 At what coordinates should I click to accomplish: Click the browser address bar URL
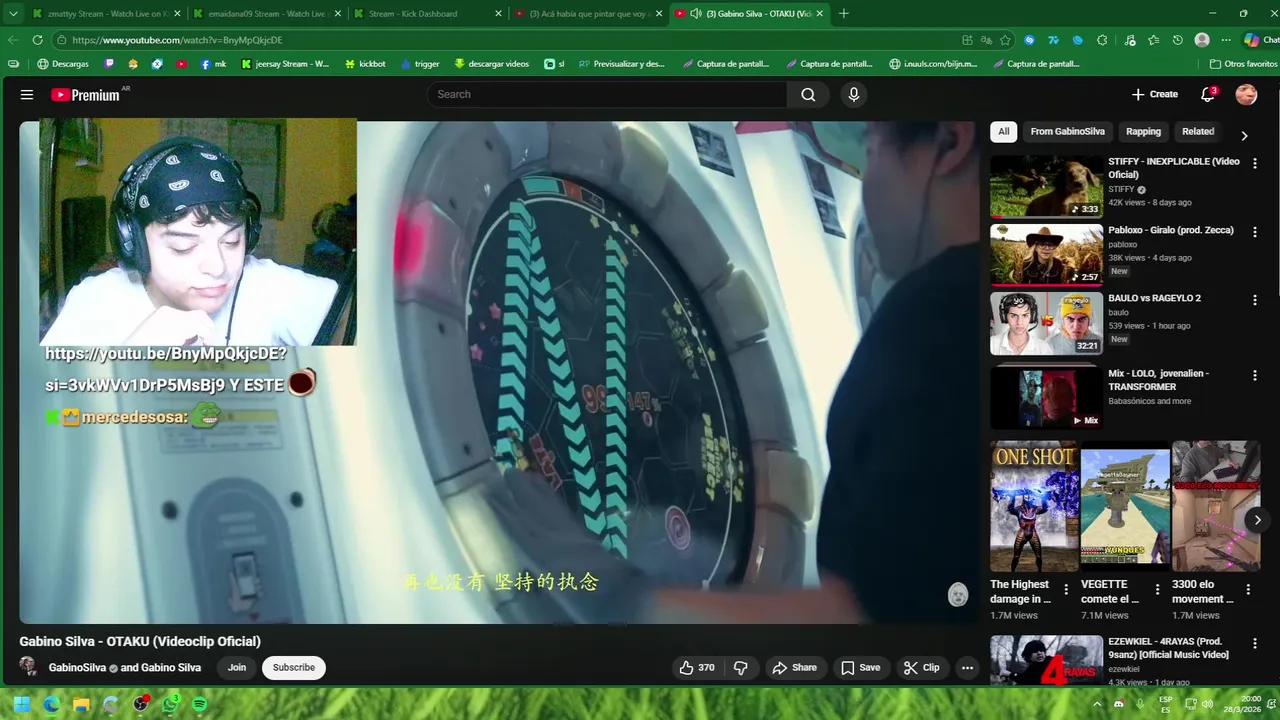[177, 40]
